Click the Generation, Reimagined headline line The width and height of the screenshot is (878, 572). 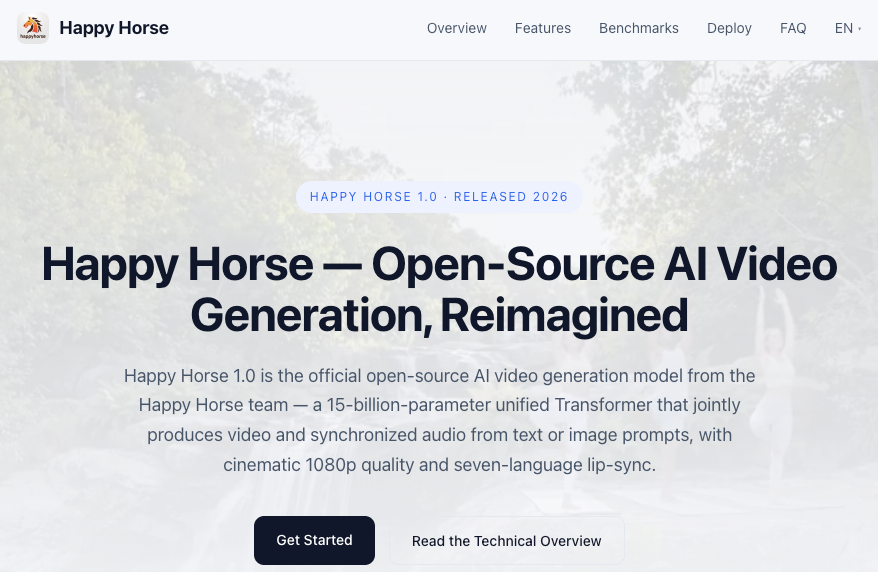coord(439,315)
